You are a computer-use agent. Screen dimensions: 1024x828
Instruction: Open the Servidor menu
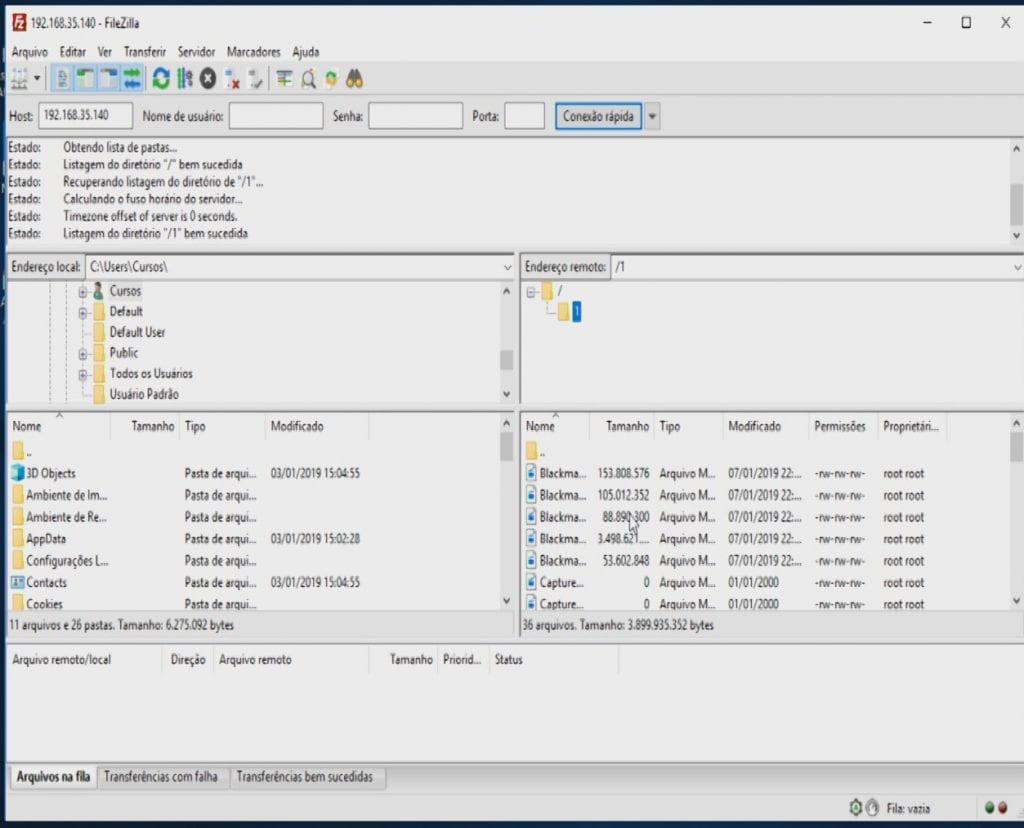click(x=196, y=52)
